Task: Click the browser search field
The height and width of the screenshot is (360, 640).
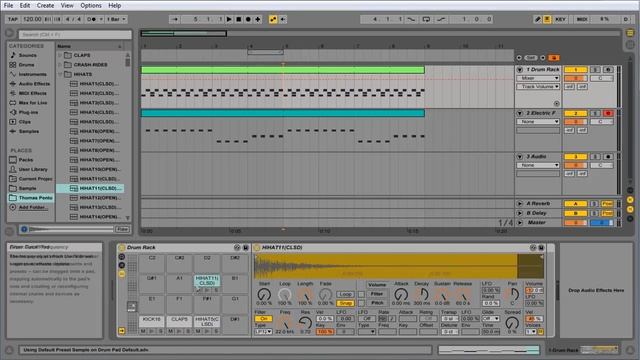Action: pyautogui.click(x=75, y=35)
